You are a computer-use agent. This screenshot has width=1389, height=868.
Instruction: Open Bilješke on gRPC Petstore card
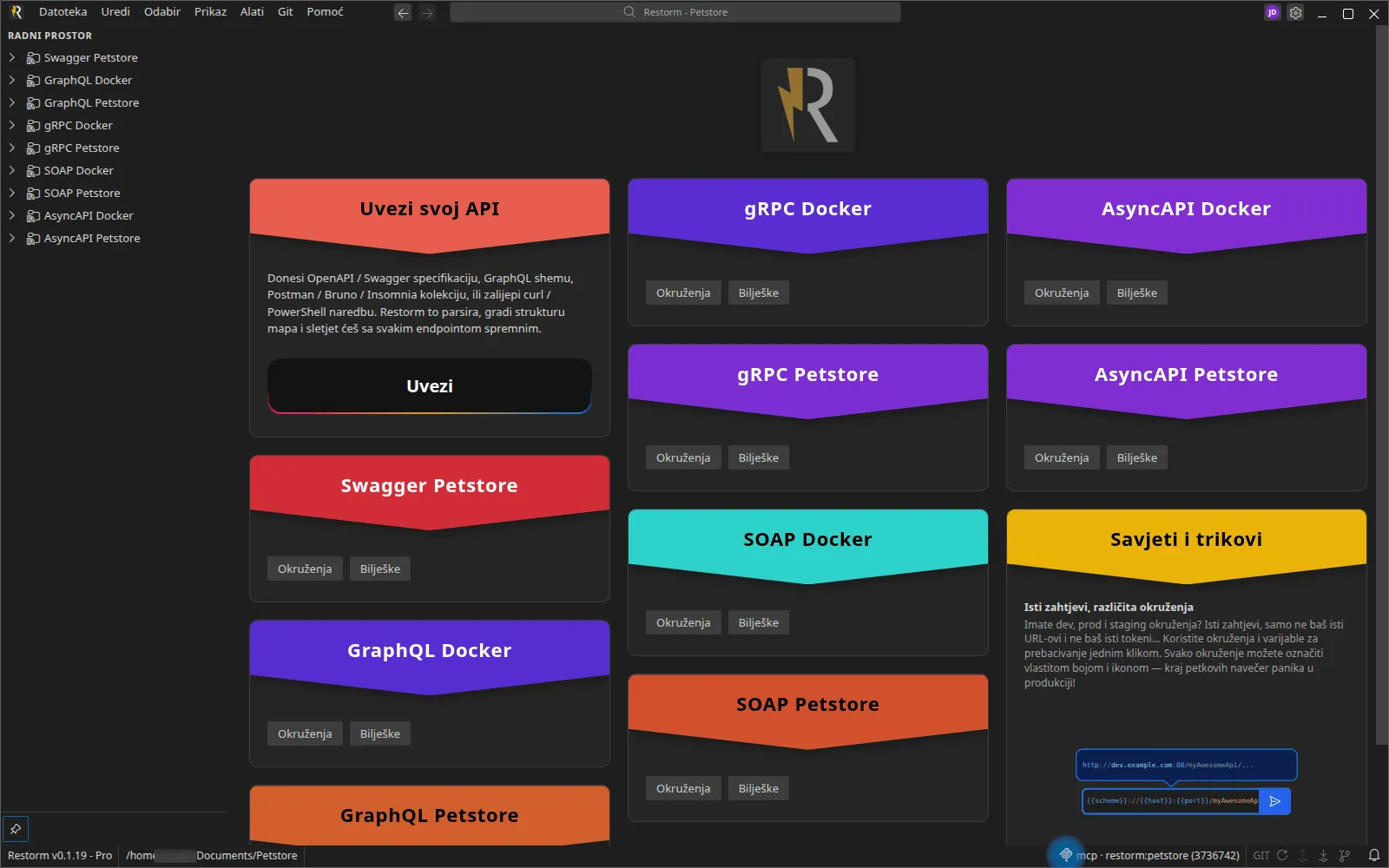(759, 458)
